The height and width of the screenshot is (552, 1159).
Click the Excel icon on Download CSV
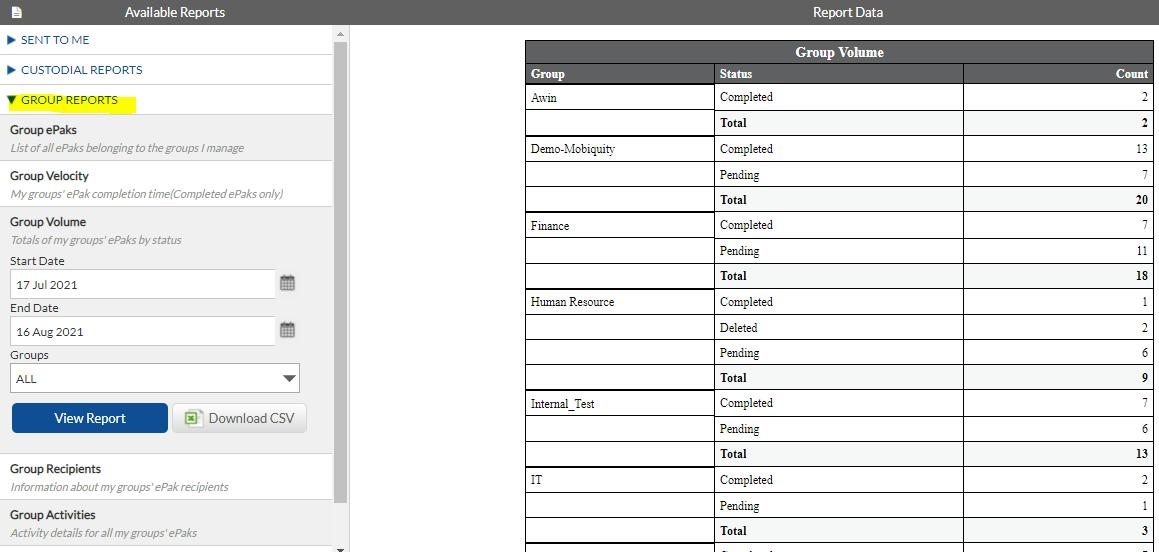pos(193,418)
